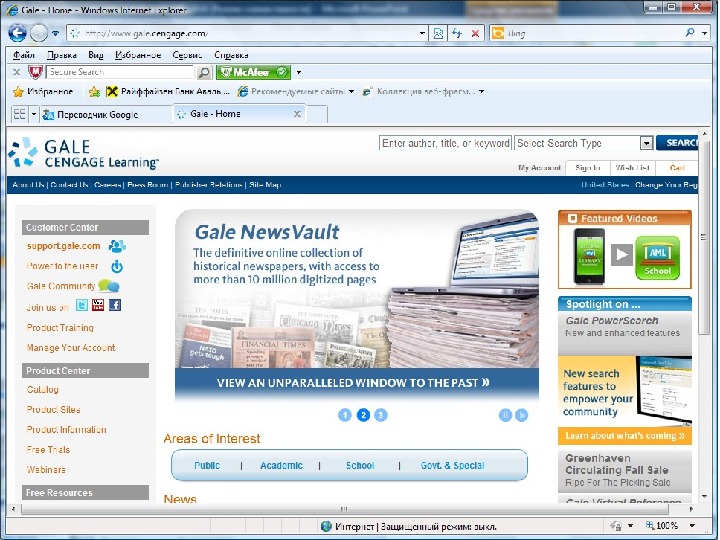Open the Manage Your Account link
This screenshot has width=720, height=540.
(x=71, y=348)
